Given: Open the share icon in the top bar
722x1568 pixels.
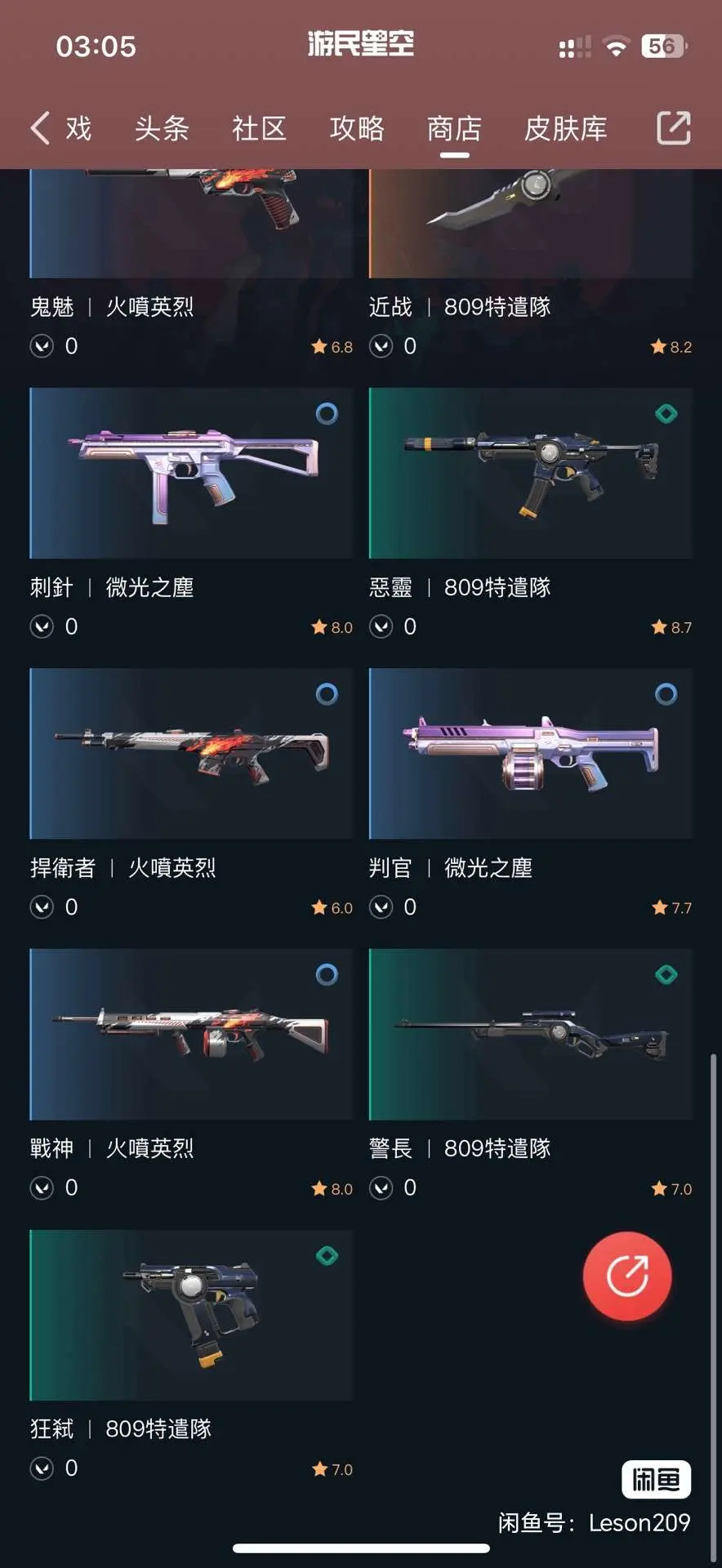Looking at the screenshot, I should pyautogui.click(x=674, y=128).
